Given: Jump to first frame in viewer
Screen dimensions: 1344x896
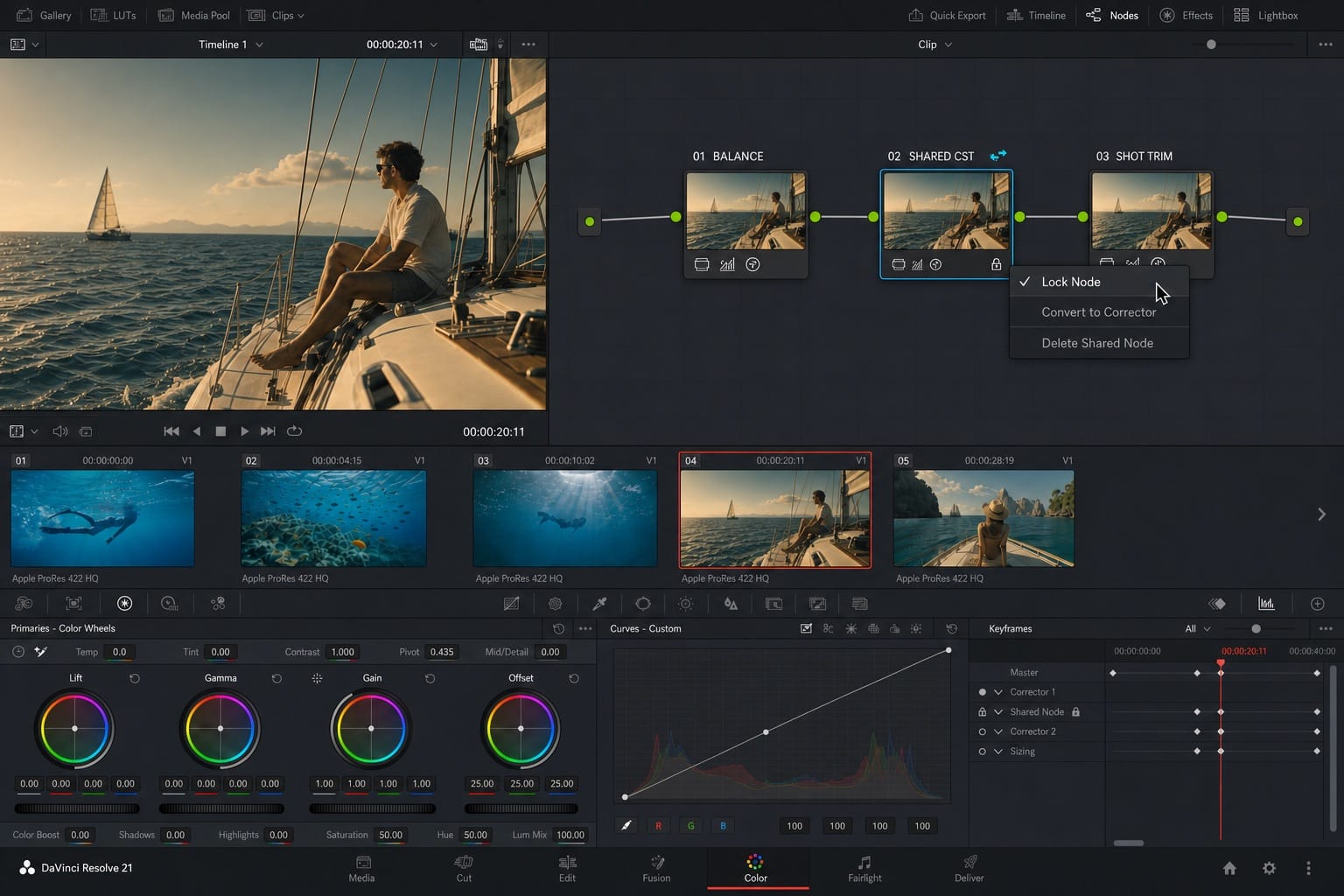Looking at the screenshot, I should 171,431.
